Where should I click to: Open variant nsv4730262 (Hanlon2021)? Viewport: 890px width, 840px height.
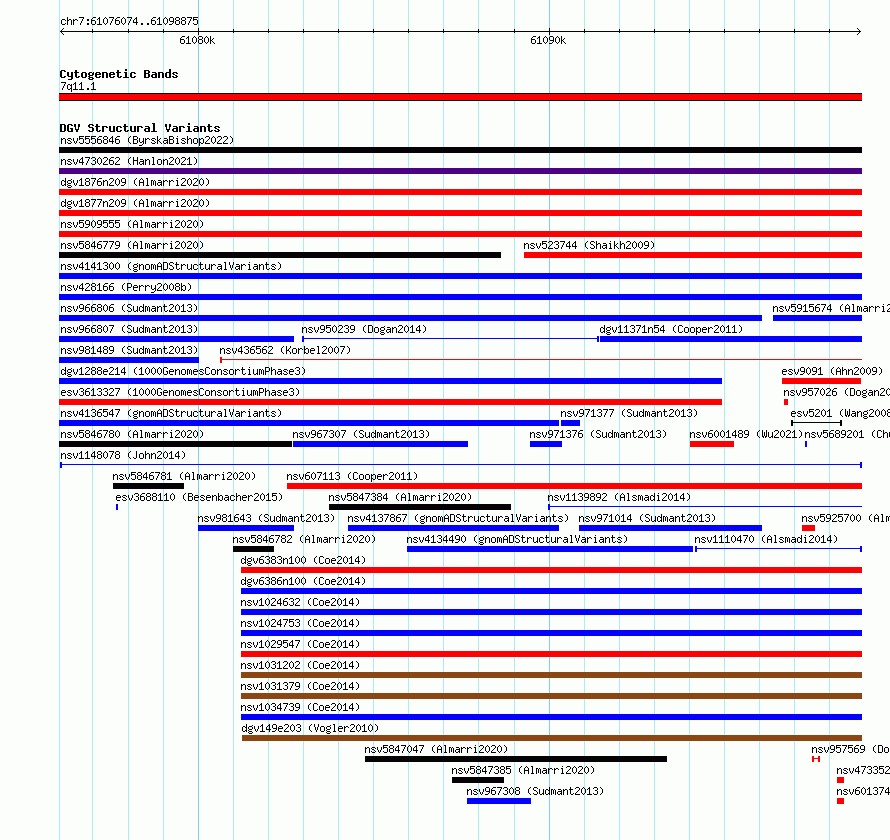[x=129, y=161]
